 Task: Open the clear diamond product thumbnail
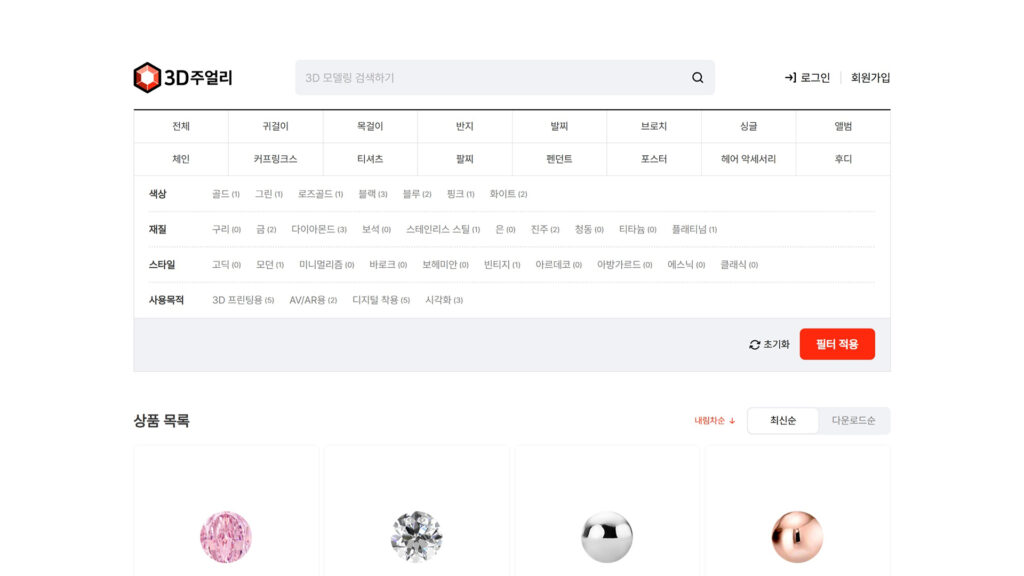pyautogui.click(x=416, y=536)
